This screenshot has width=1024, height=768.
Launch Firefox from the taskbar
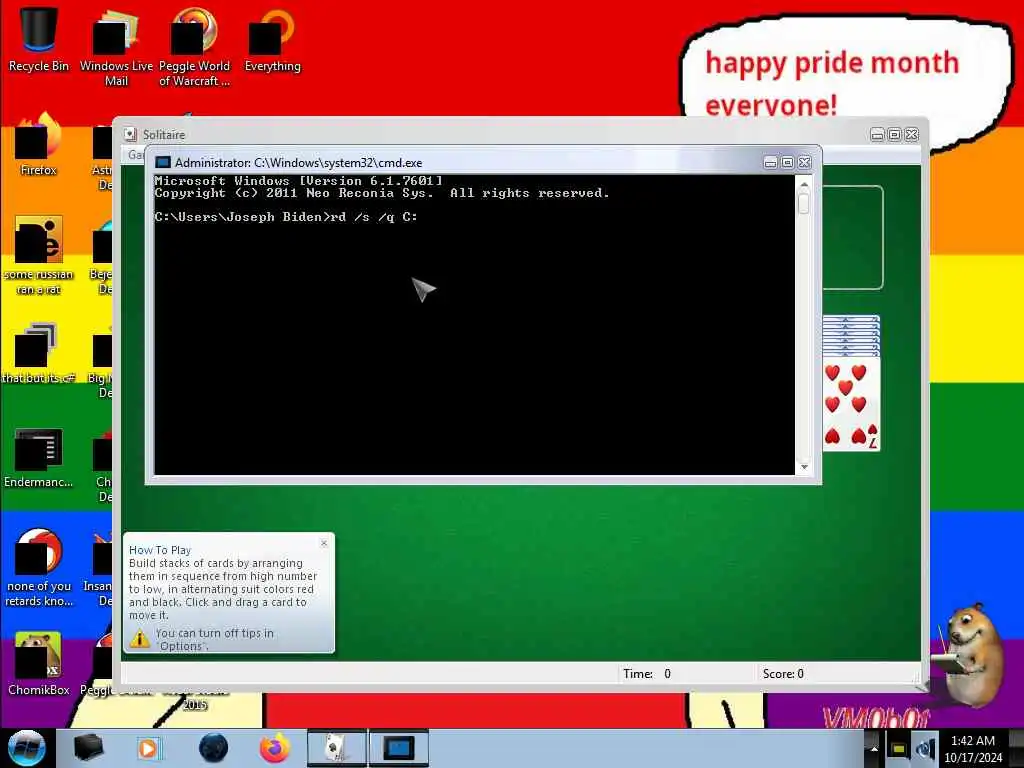click(275, 748)
